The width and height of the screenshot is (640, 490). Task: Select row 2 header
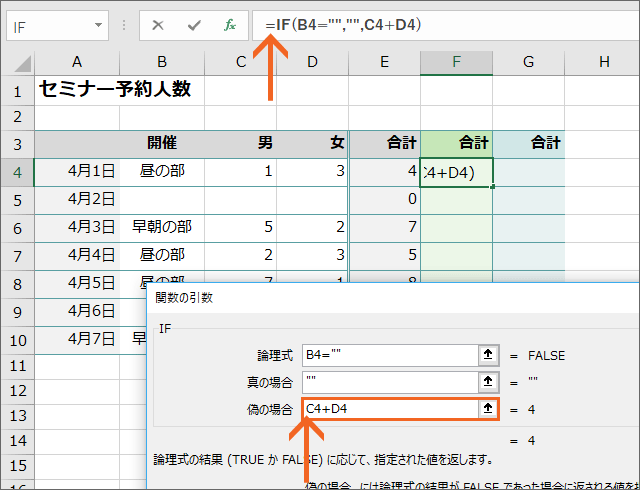tap(18, 118)
